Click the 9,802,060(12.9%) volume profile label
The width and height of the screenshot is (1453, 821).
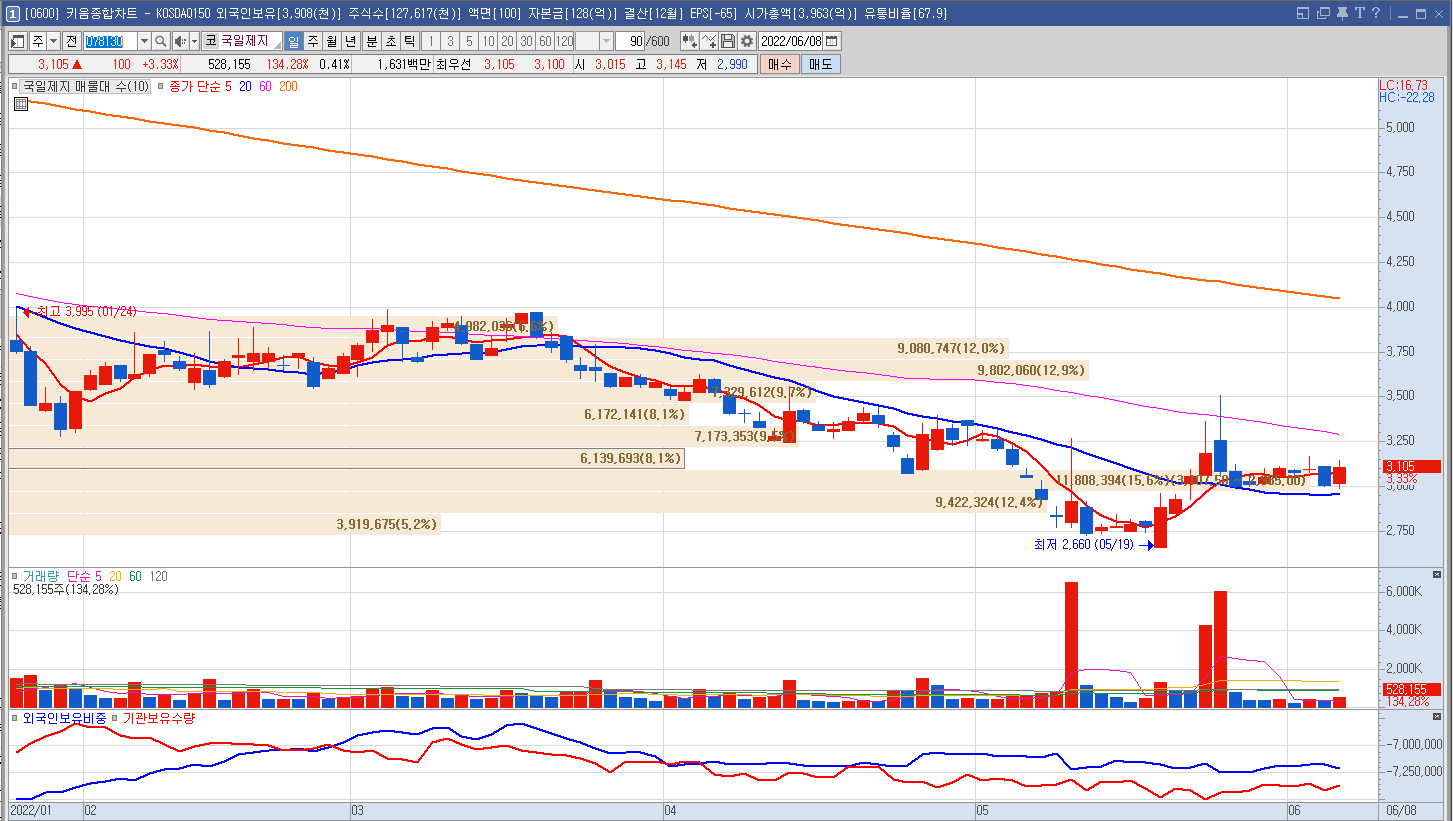coord(1031,370)
